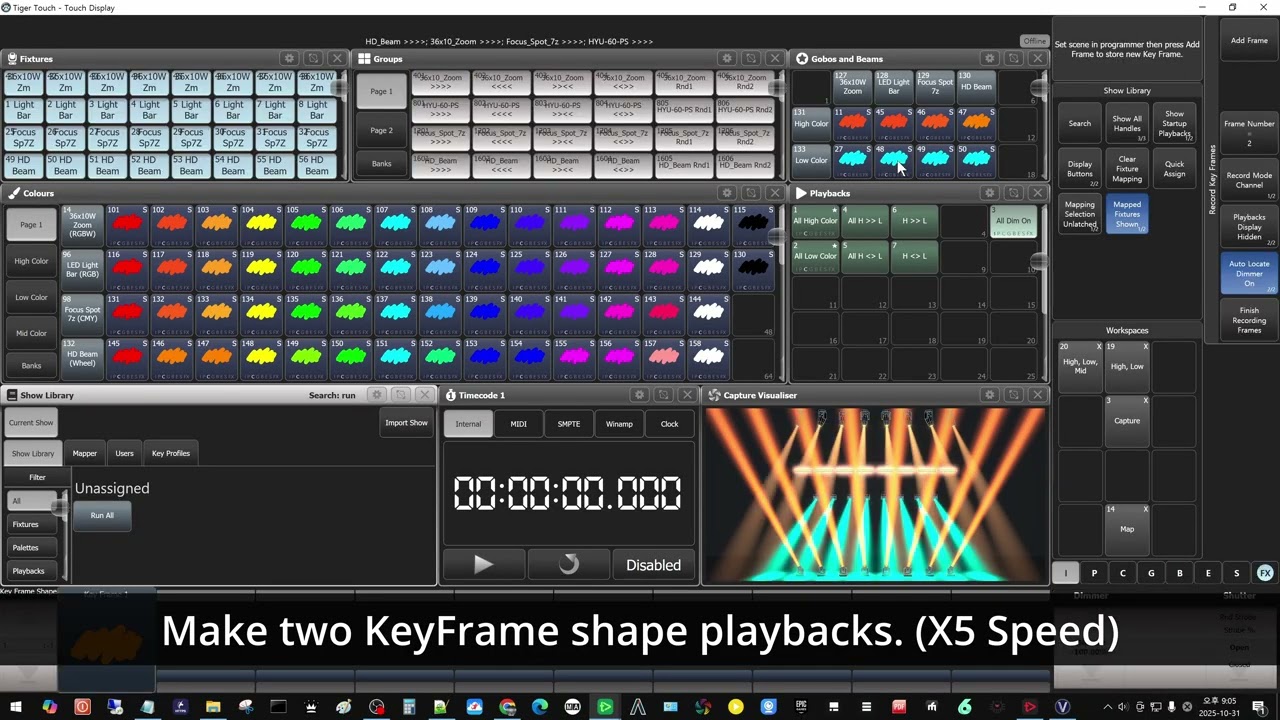Toggle Mapped Fixtures Shown option
This screenshot has height=720, width=1280.
point(1127,214)
